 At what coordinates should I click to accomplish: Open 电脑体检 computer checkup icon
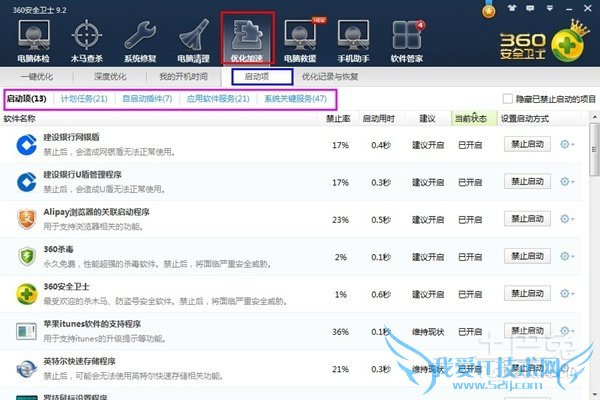point(34,41)
